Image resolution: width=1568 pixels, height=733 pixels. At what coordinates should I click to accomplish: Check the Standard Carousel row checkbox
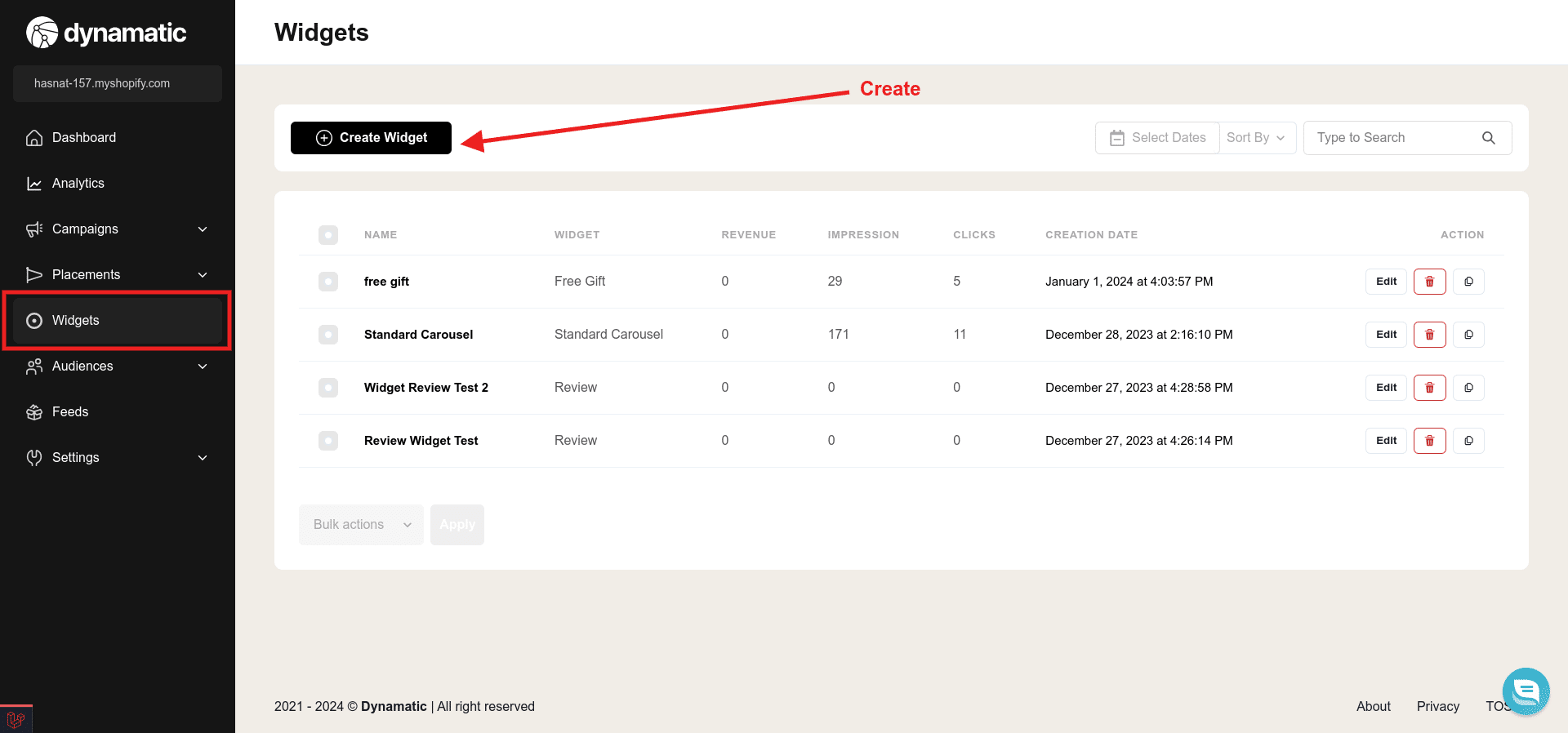[x=328, y=335]
